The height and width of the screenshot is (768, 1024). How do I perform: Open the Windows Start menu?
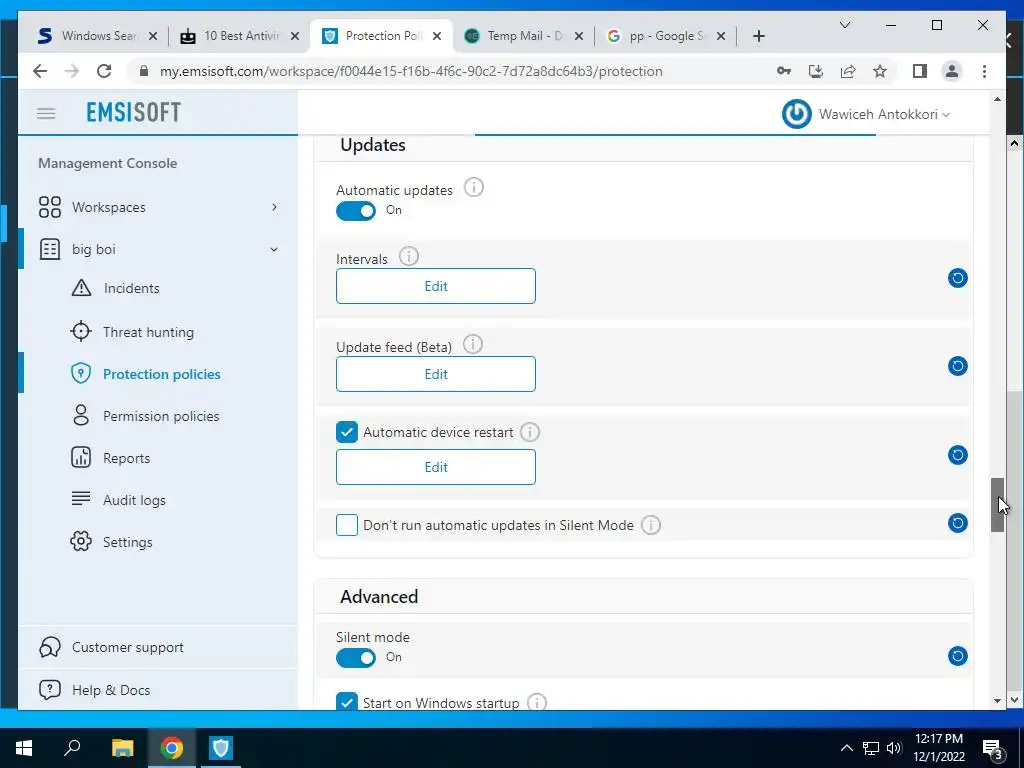point(24,748)
